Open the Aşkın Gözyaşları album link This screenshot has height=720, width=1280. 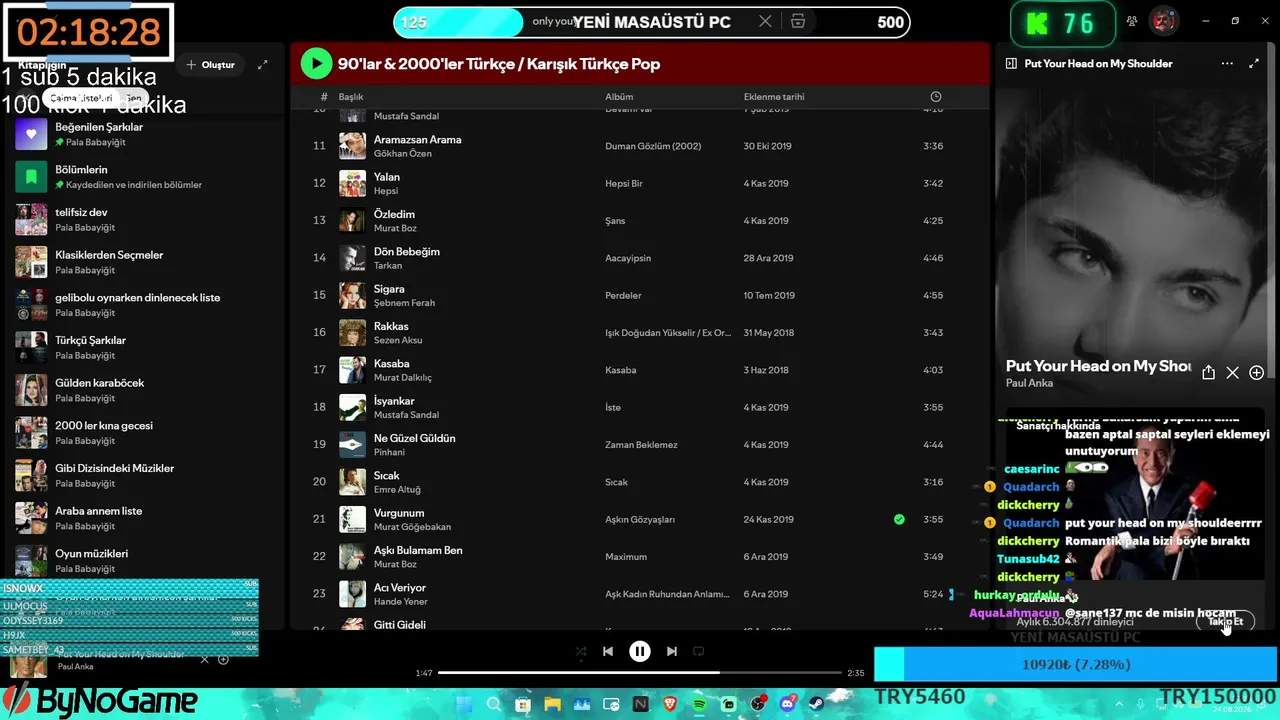[x=640, y=520]
